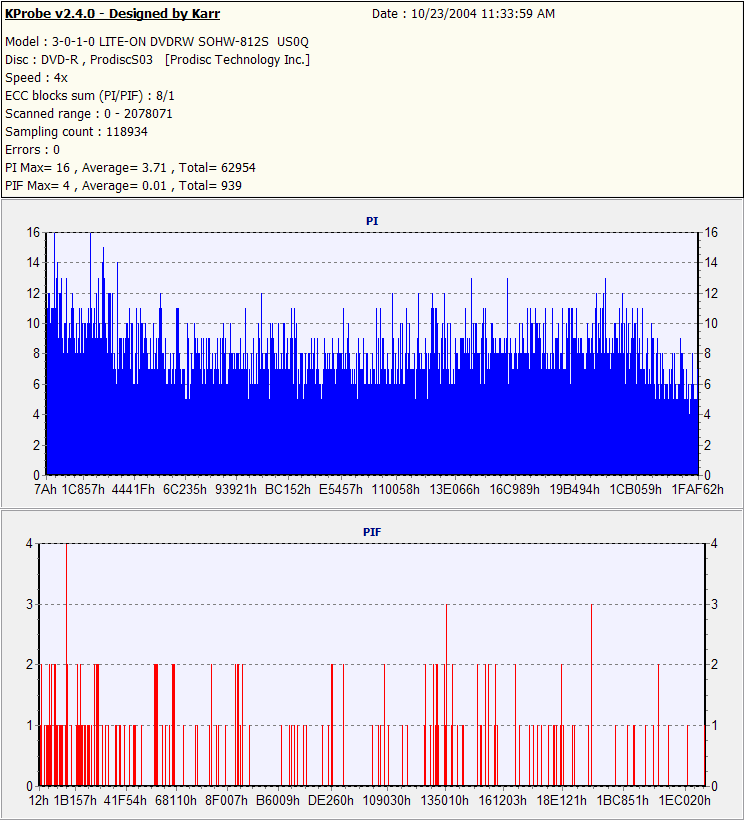This screenshot has width=744, height=820.
Task: Click the PI chart title
Action: tap(372, 221)
